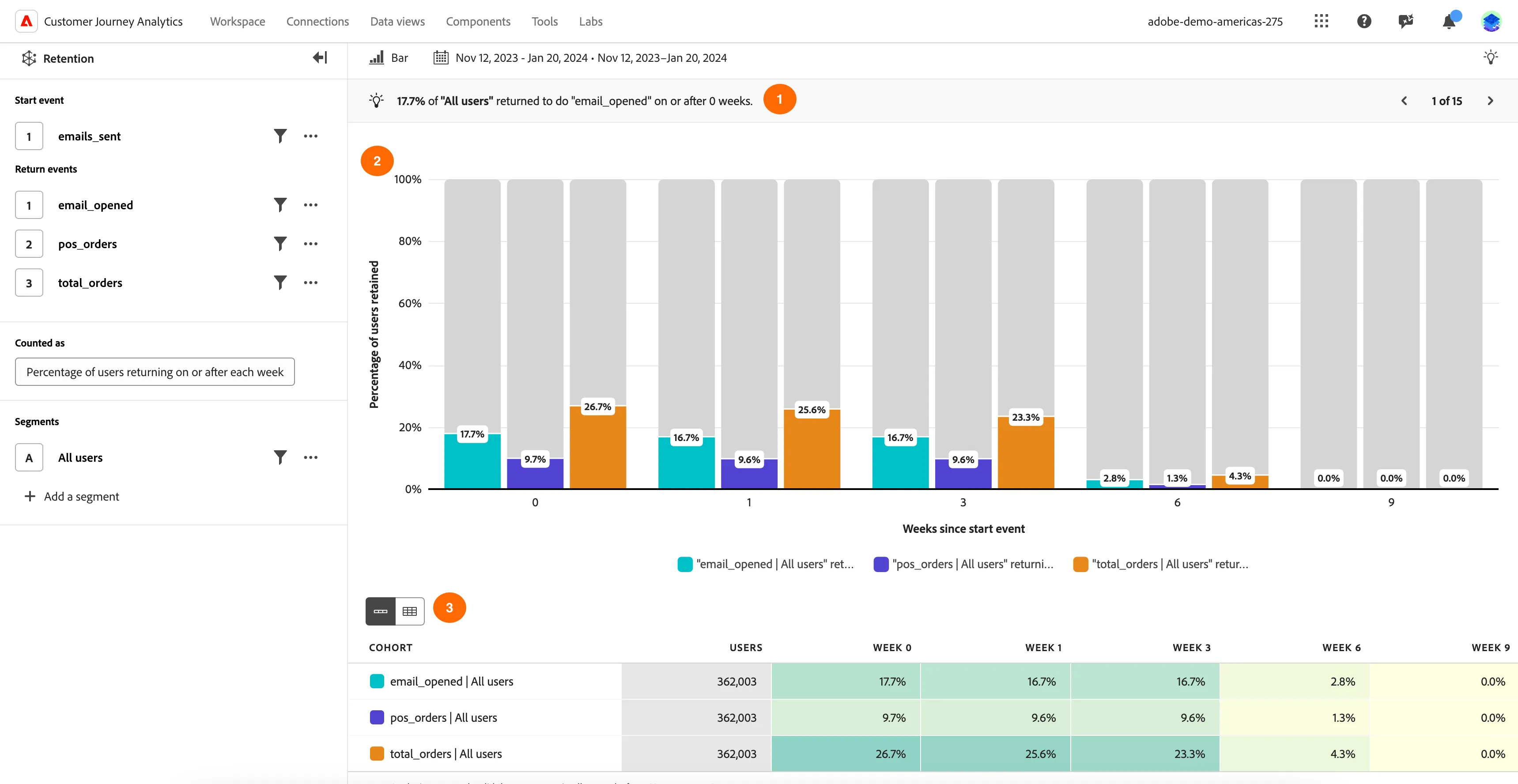Open the adobe-demo-americas-275 organization switcher

(1215, 21)
